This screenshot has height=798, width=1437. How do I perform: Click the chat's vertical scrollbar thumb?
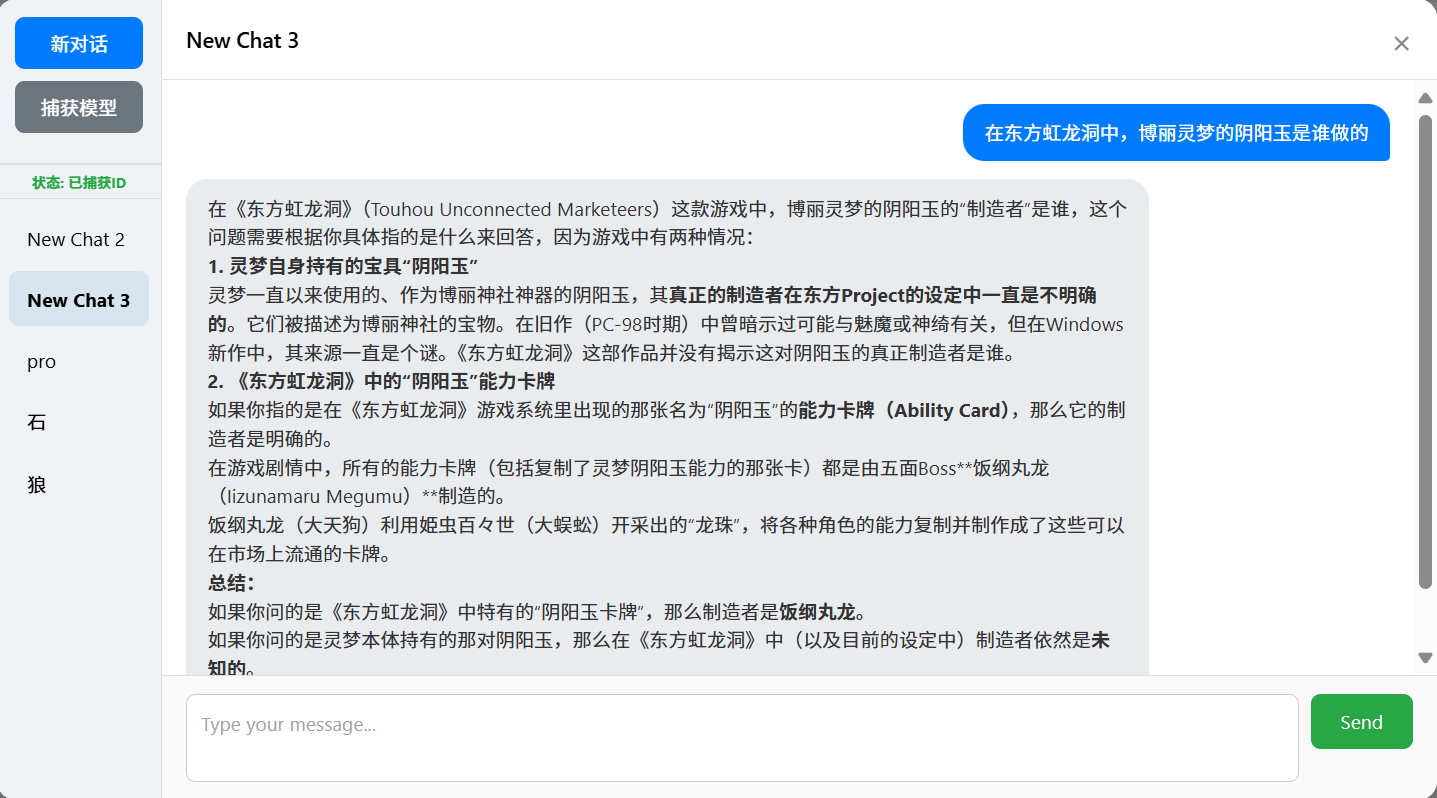coord(1425,352)
